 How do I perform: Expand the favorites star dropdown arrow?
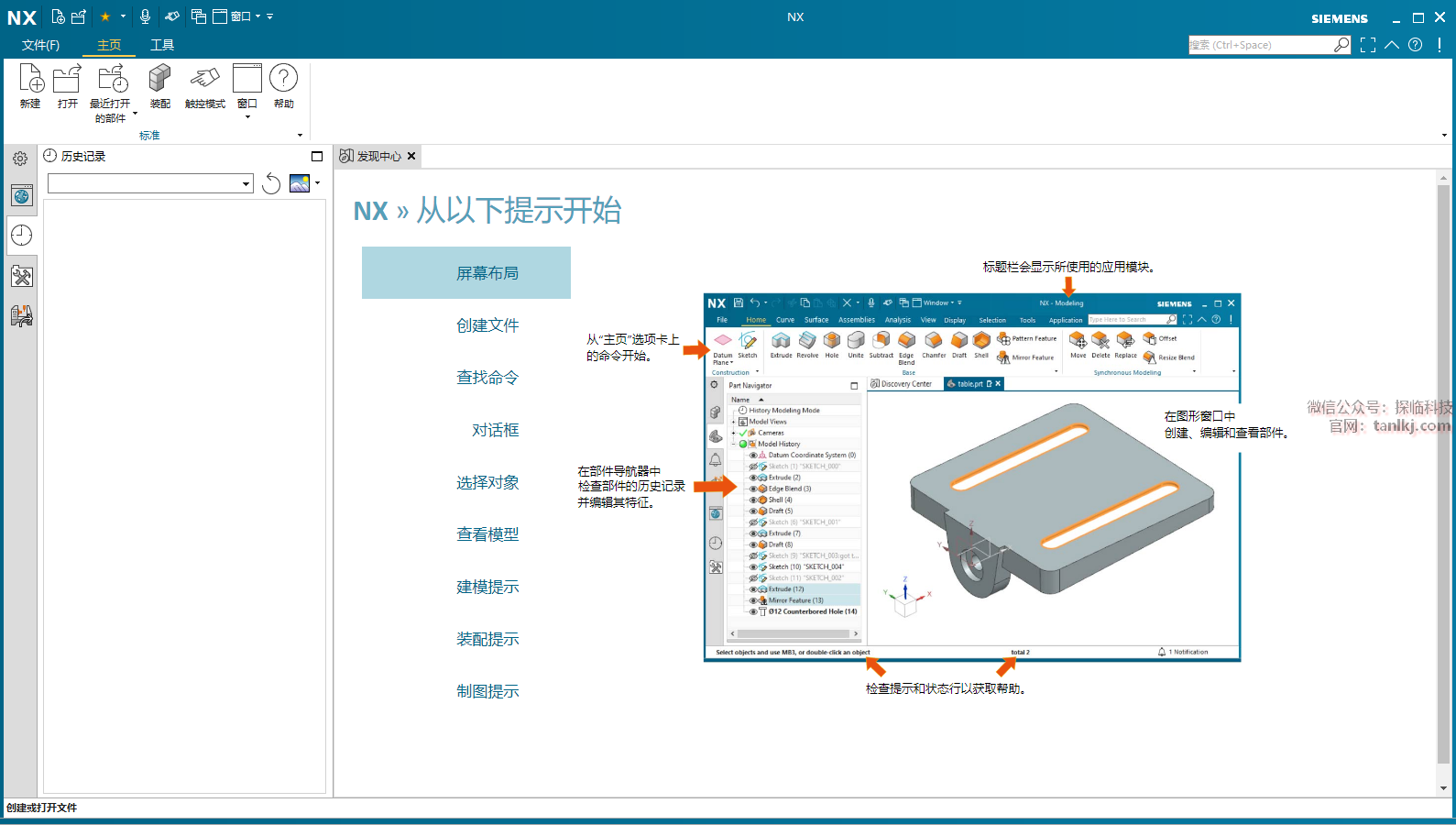pyautogui.click(x=123, y=16)
